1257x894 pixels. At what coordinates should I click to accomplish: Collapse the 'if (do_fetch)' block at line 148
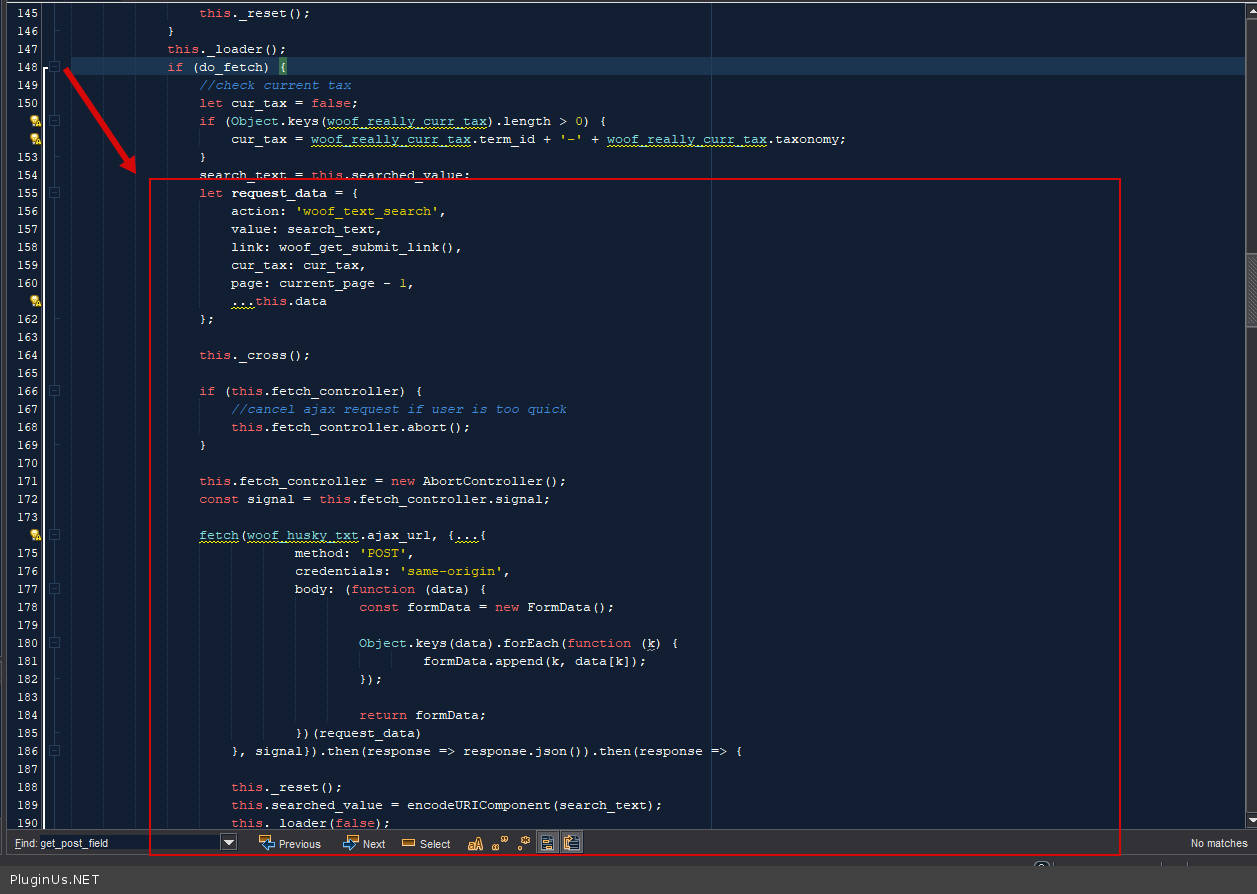[55, 67]
